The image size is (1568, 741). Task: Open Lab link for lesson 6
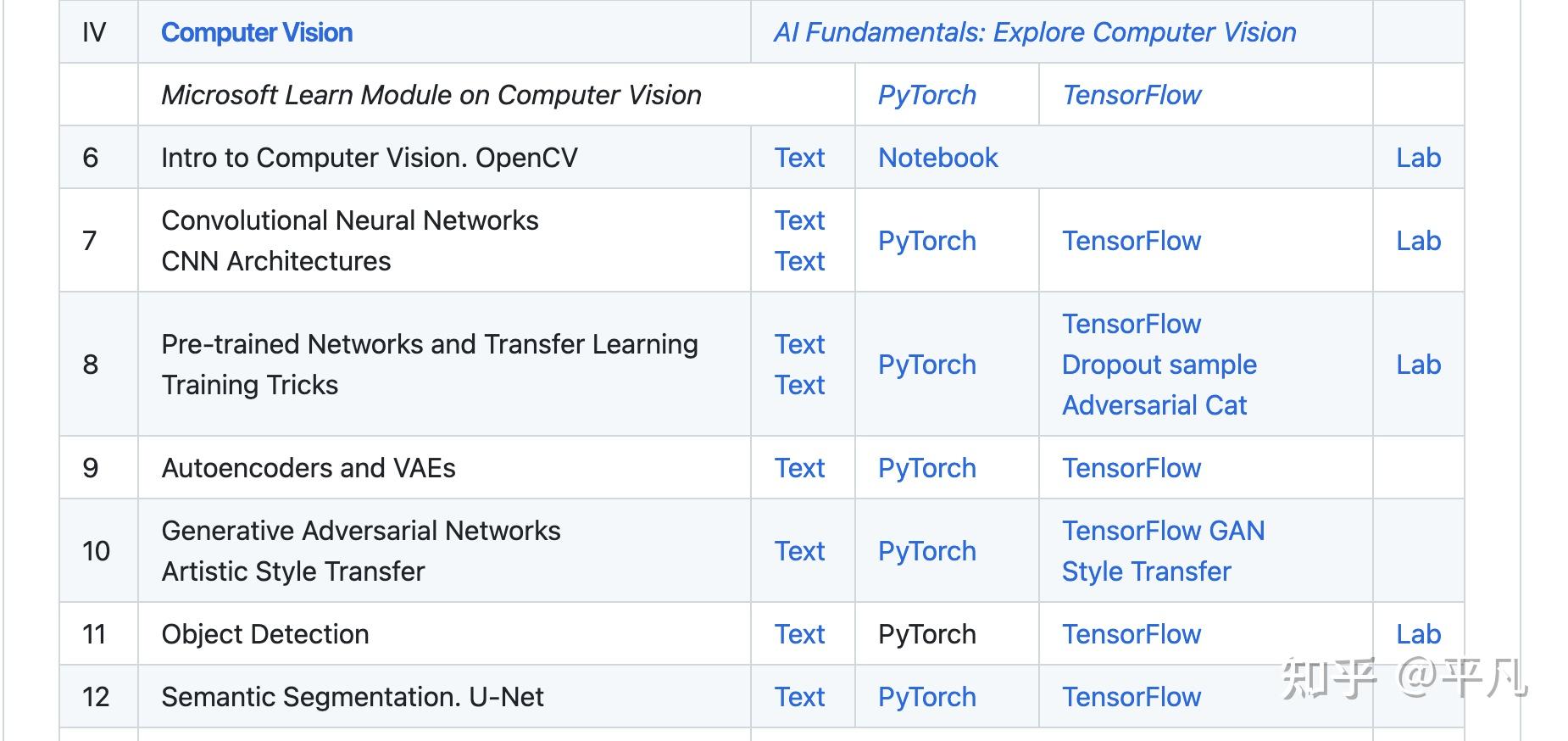(1418, 158)
